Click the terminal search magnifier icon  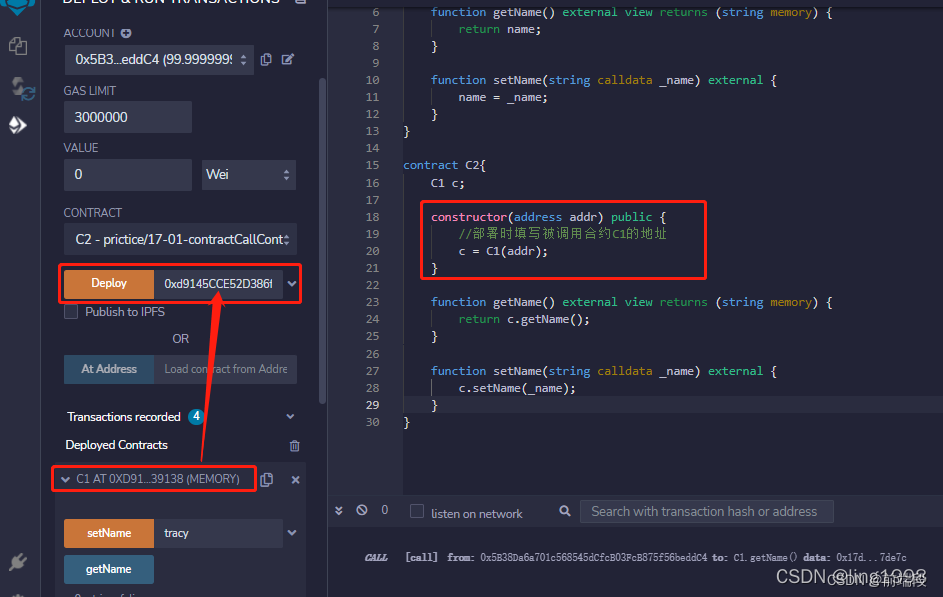click(565, 511)
